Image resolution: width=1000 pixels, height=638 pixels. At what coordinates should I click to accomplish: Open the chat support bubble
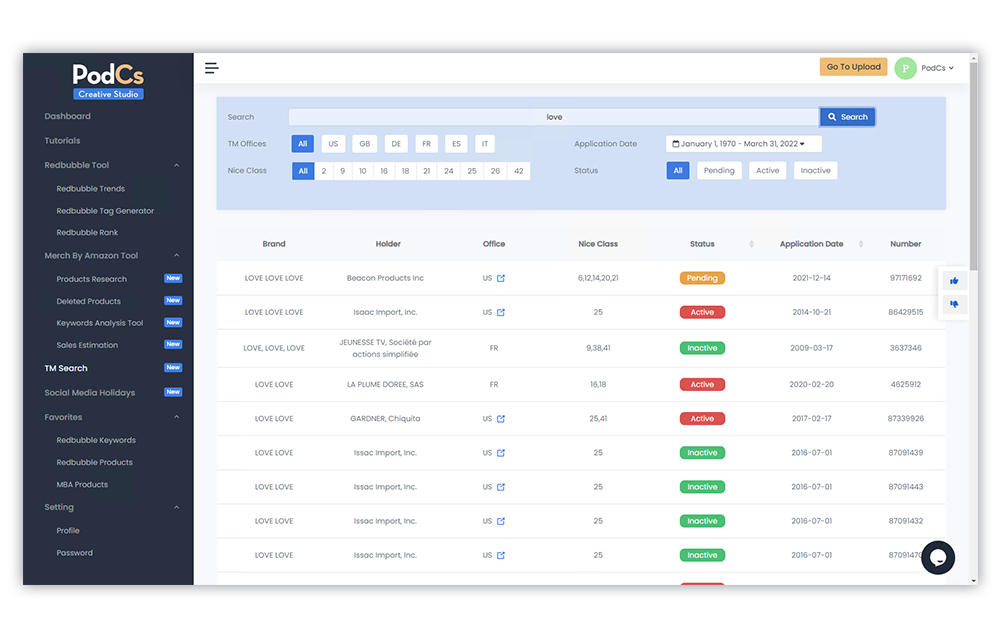coord(938,558)
